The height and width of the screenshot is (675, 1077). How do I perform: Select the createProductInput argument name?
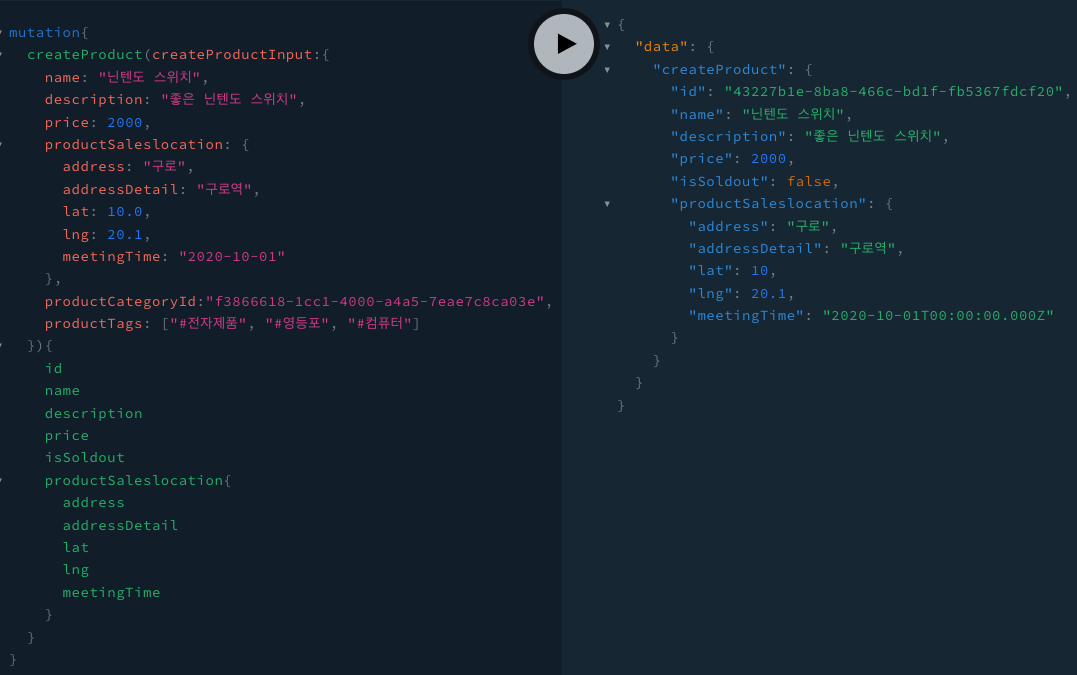(x=232, y=55)
